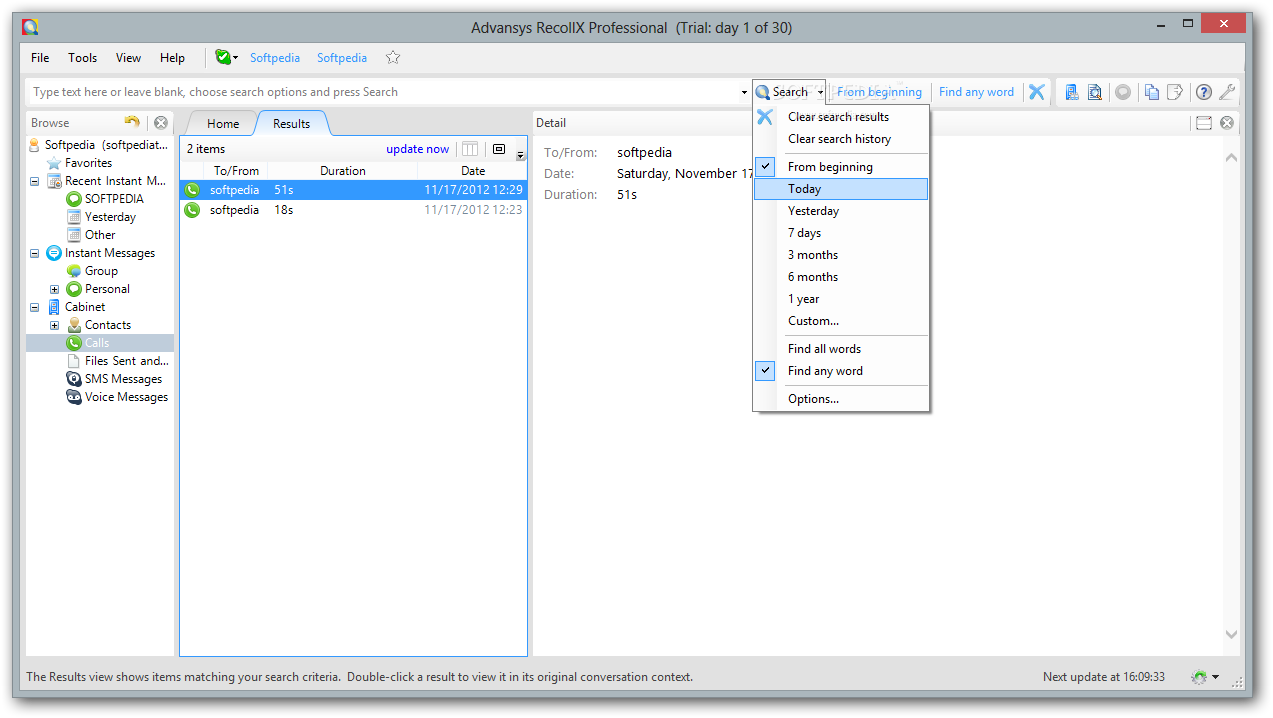Select Custom... in the search menu
Image resolution: width=1273 pixels, height=718 pixels.
[841, 321]
